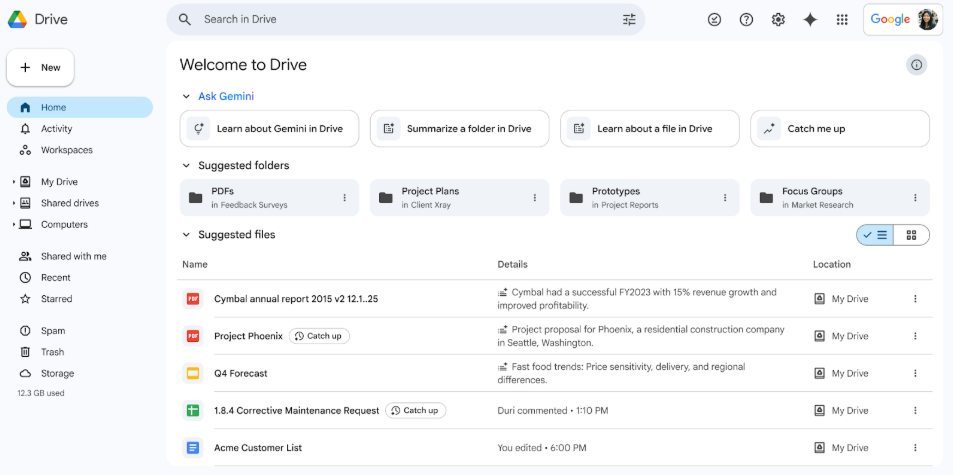Open Google apps grid launcher
The image size is (953, 475).
(x=842, y=19)
